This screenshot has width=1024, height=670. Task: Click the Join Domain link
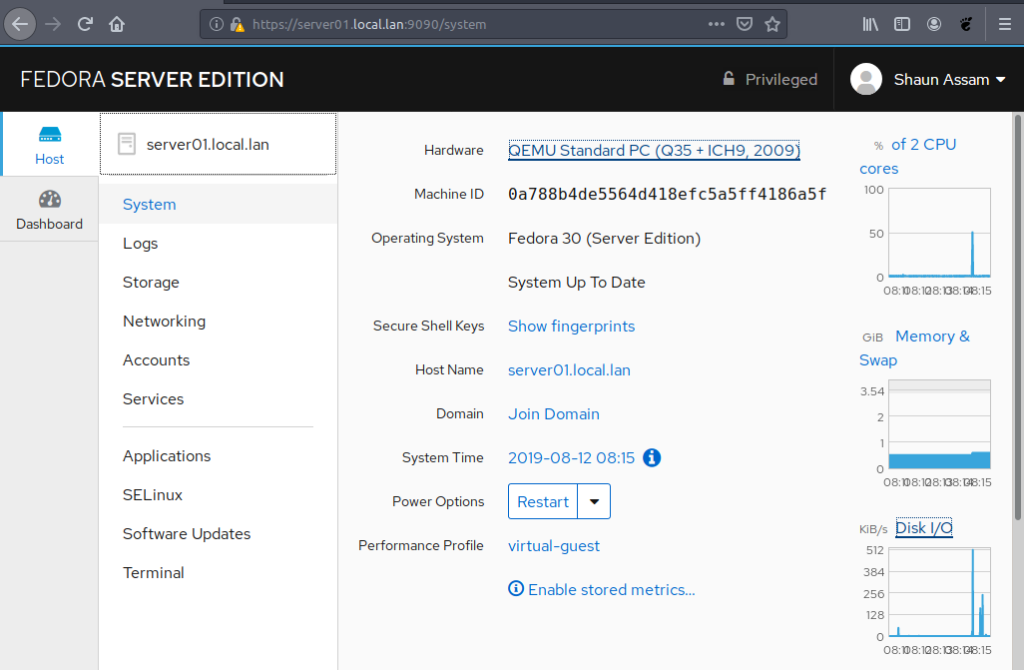[553, 414]
